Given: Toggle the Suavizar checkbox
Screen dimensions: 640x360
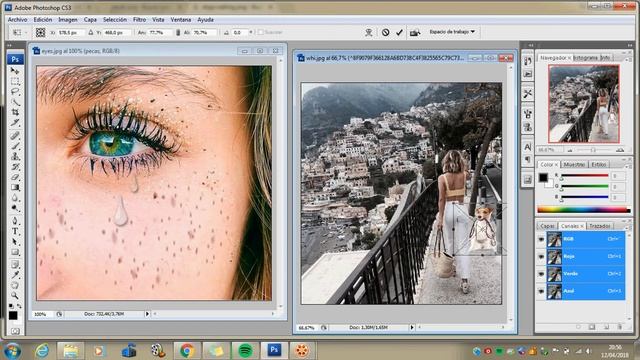Looking at the screenshot, I should point(261,32).
